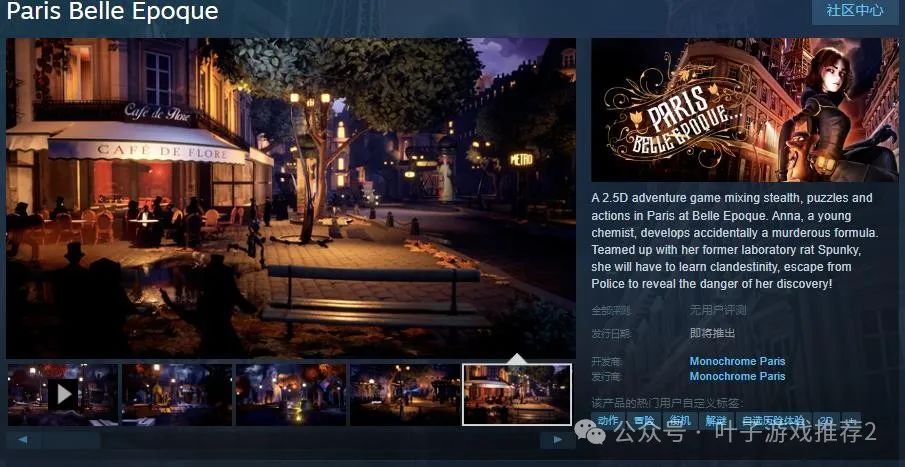Select the second screenshot thumbnail in the strip
Viewport: 905px width, 467px height.
pos(177,395)
